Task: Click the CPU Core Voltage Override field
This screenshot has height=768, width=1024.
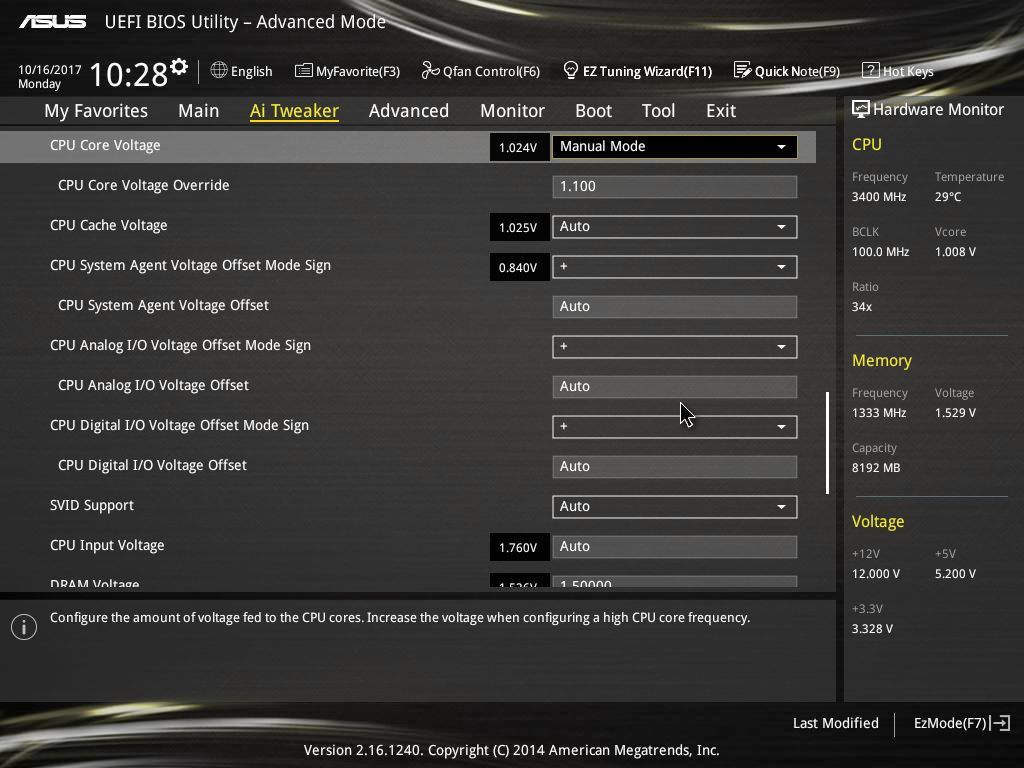Action: tap(675, 187)
